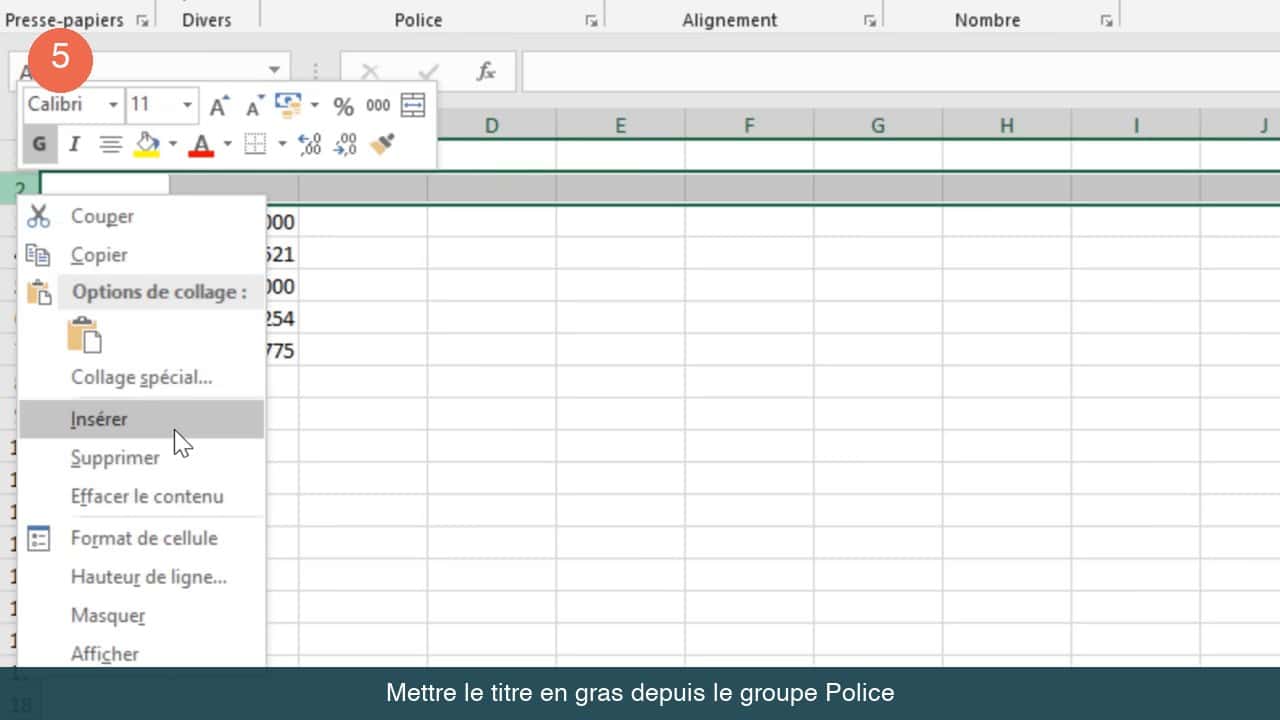The image size is (1280, 720).
Task: Open the Police group dialog launcher
Action: click(x=591, y=20)
